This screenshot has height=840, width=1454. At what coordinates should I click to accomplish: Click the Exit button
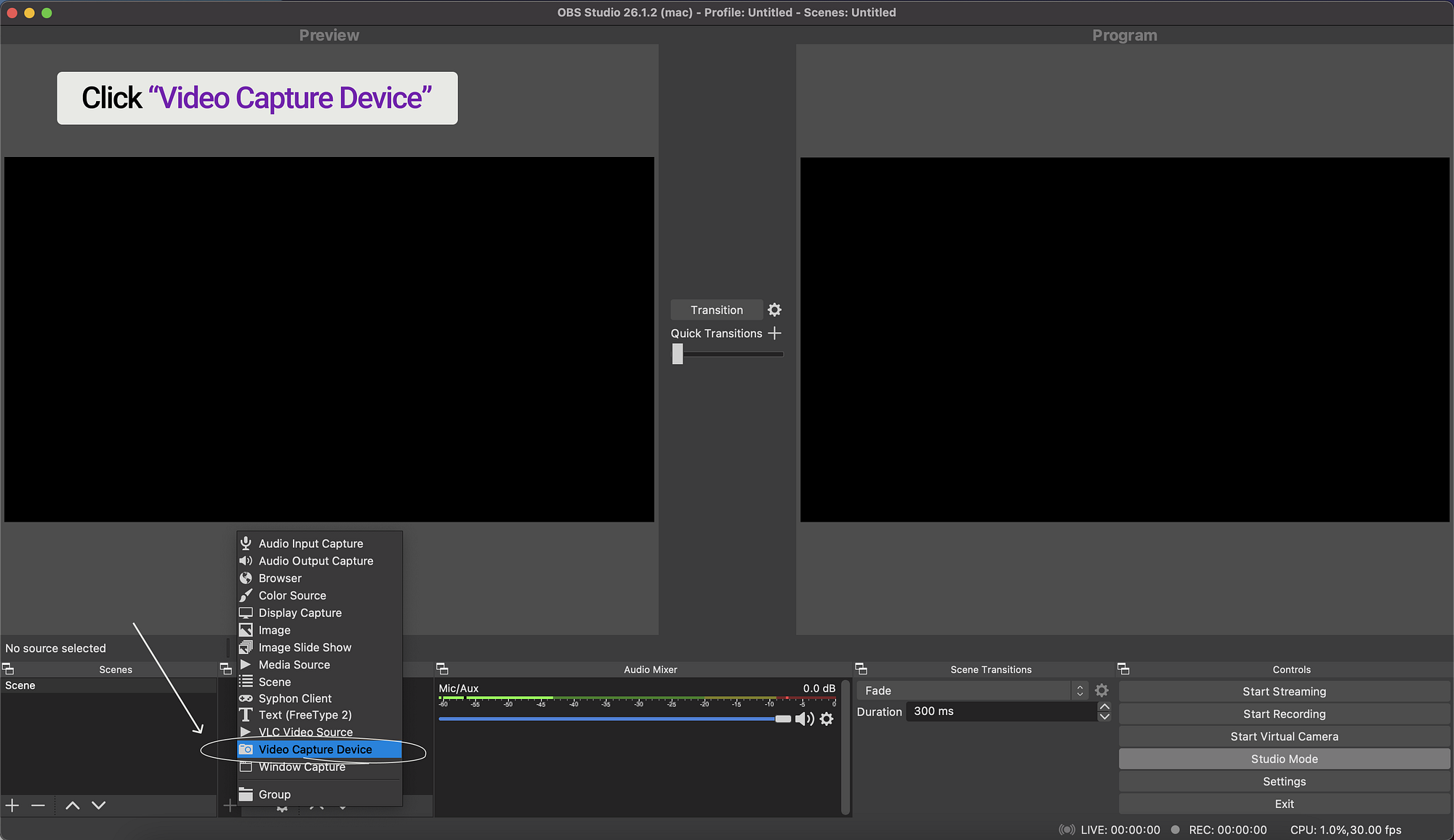tap(1284, 804)
